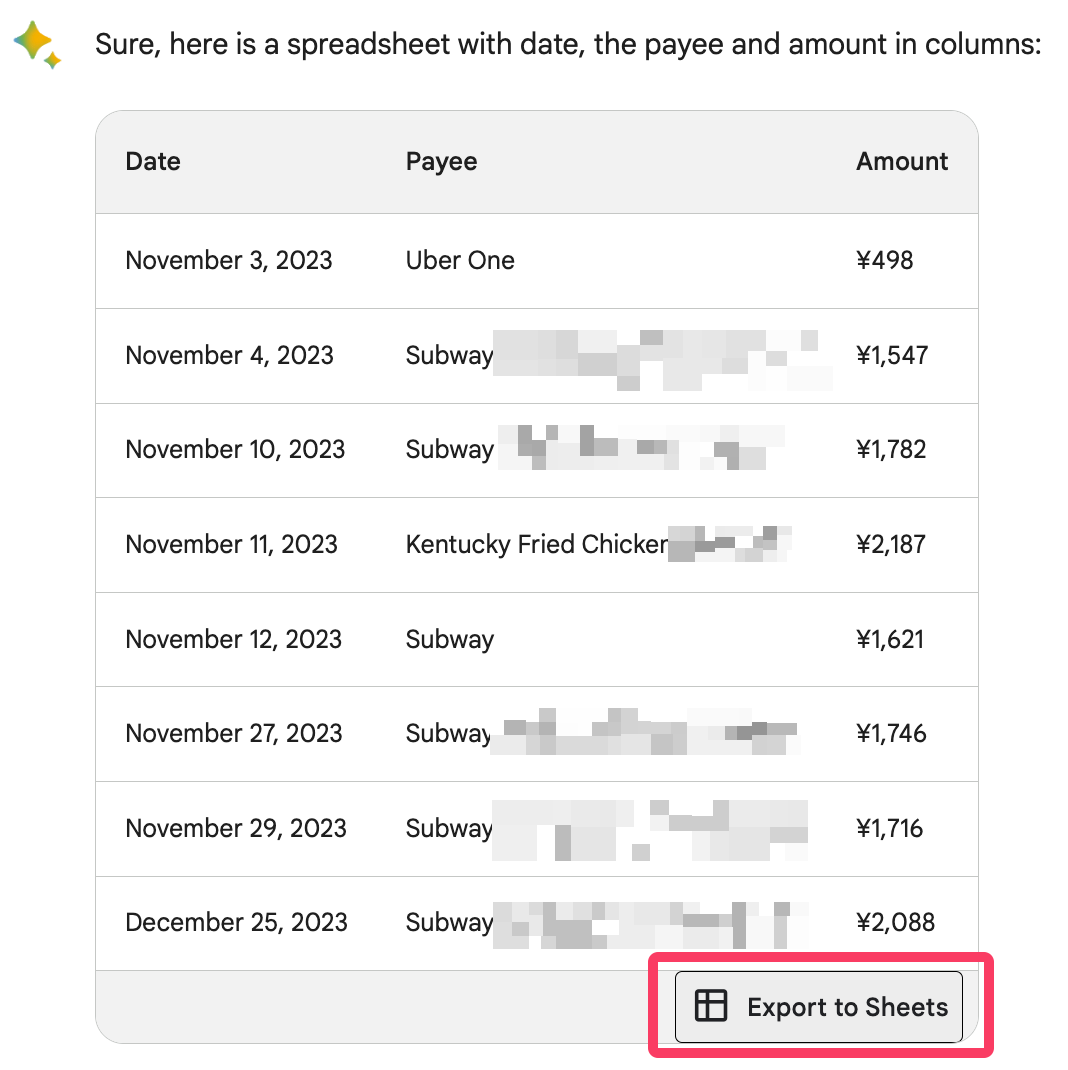Image resolution: width=1068 pixels, height=1070 pixels.
Task: Select the November 3, 2023 date cell
Action: click(229, 261)
